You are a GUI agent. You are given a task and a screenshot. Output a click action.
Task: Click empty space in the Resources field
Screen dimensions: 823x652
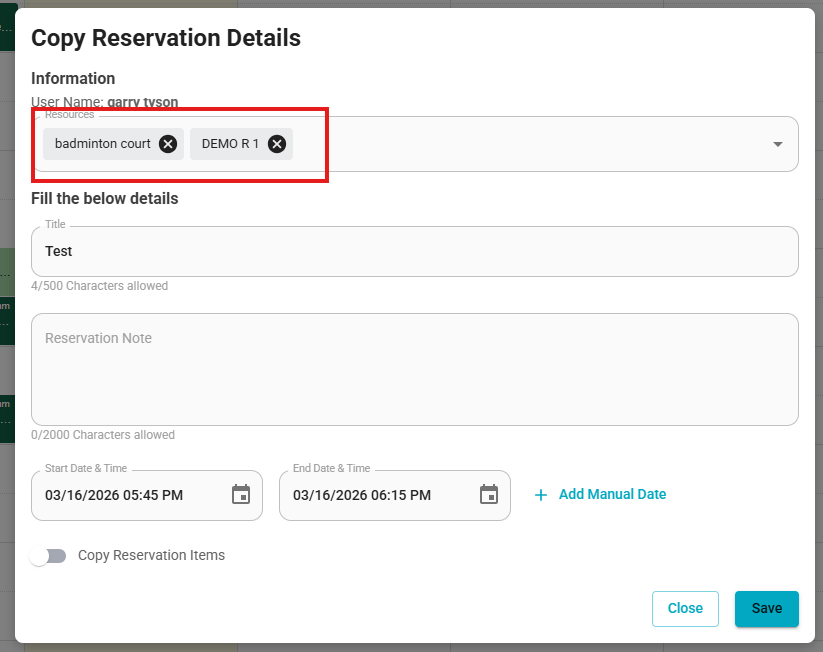click(x=525, y=144)
